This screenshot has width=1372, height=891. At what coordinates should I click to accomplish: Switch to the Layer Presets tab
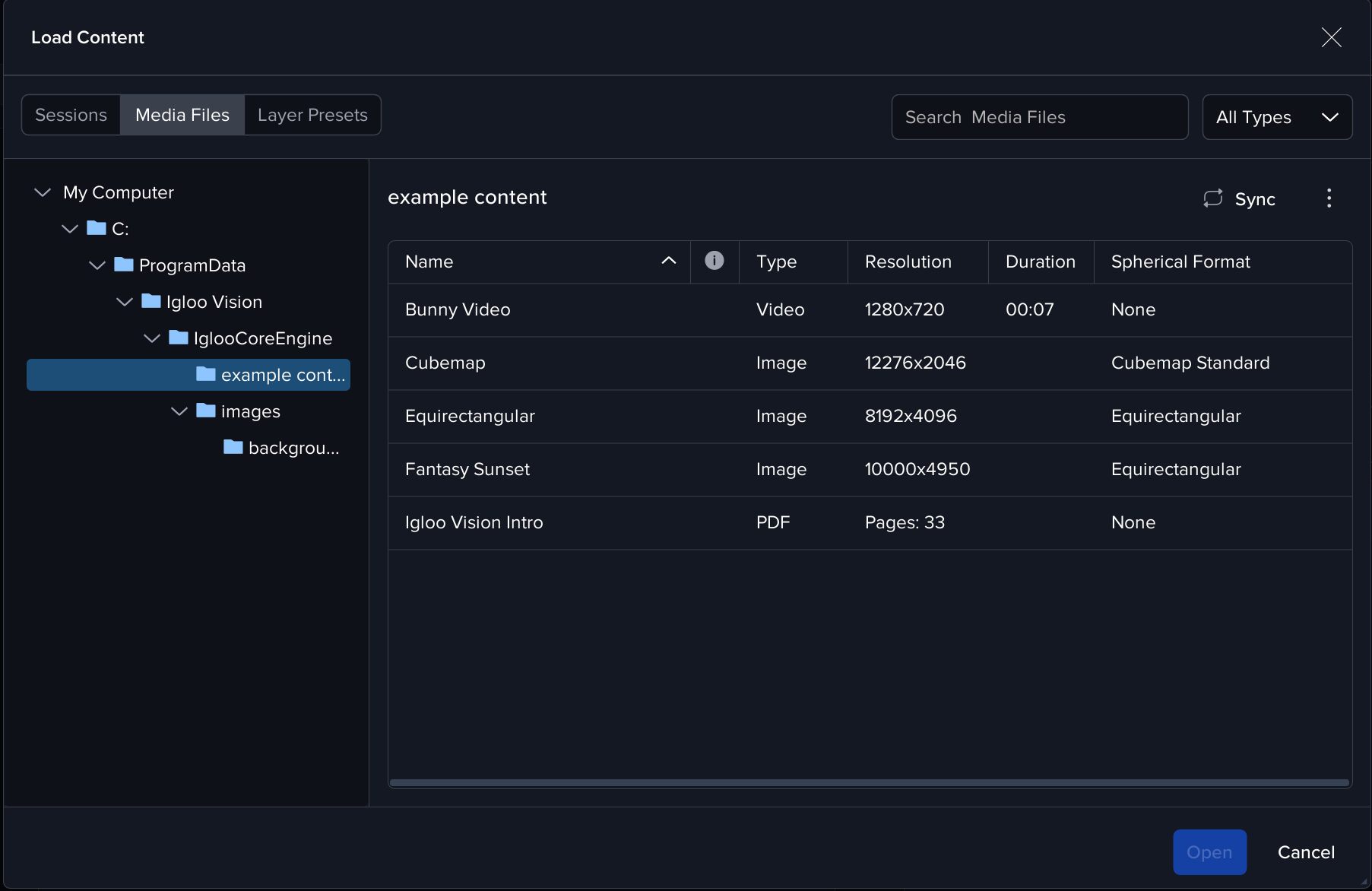point(312,115)
